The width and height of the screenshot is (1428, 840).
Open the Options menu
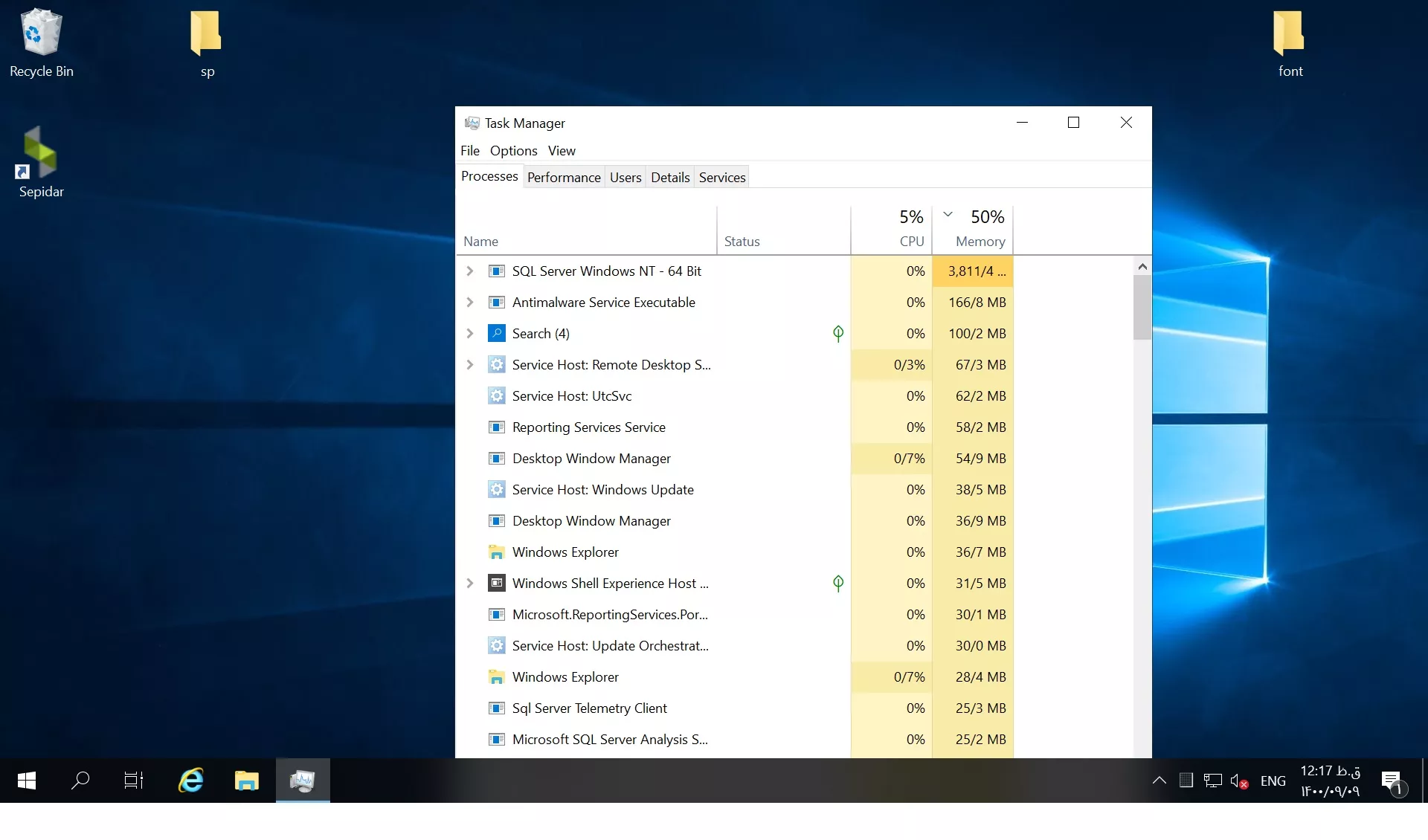pyautogui.click(x=513, y=151)
